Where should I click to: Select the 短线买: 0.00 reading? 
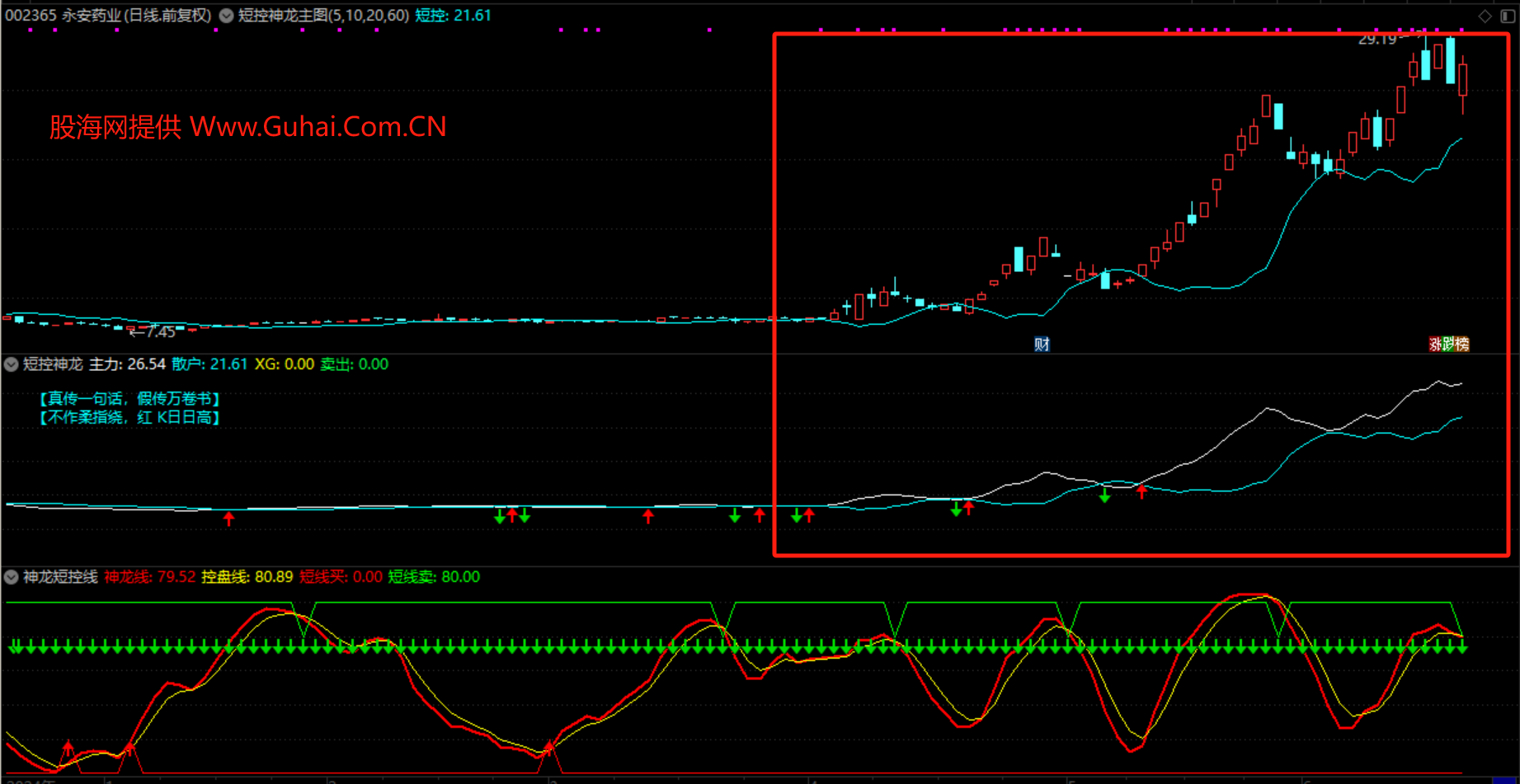[x=341, y=577]
